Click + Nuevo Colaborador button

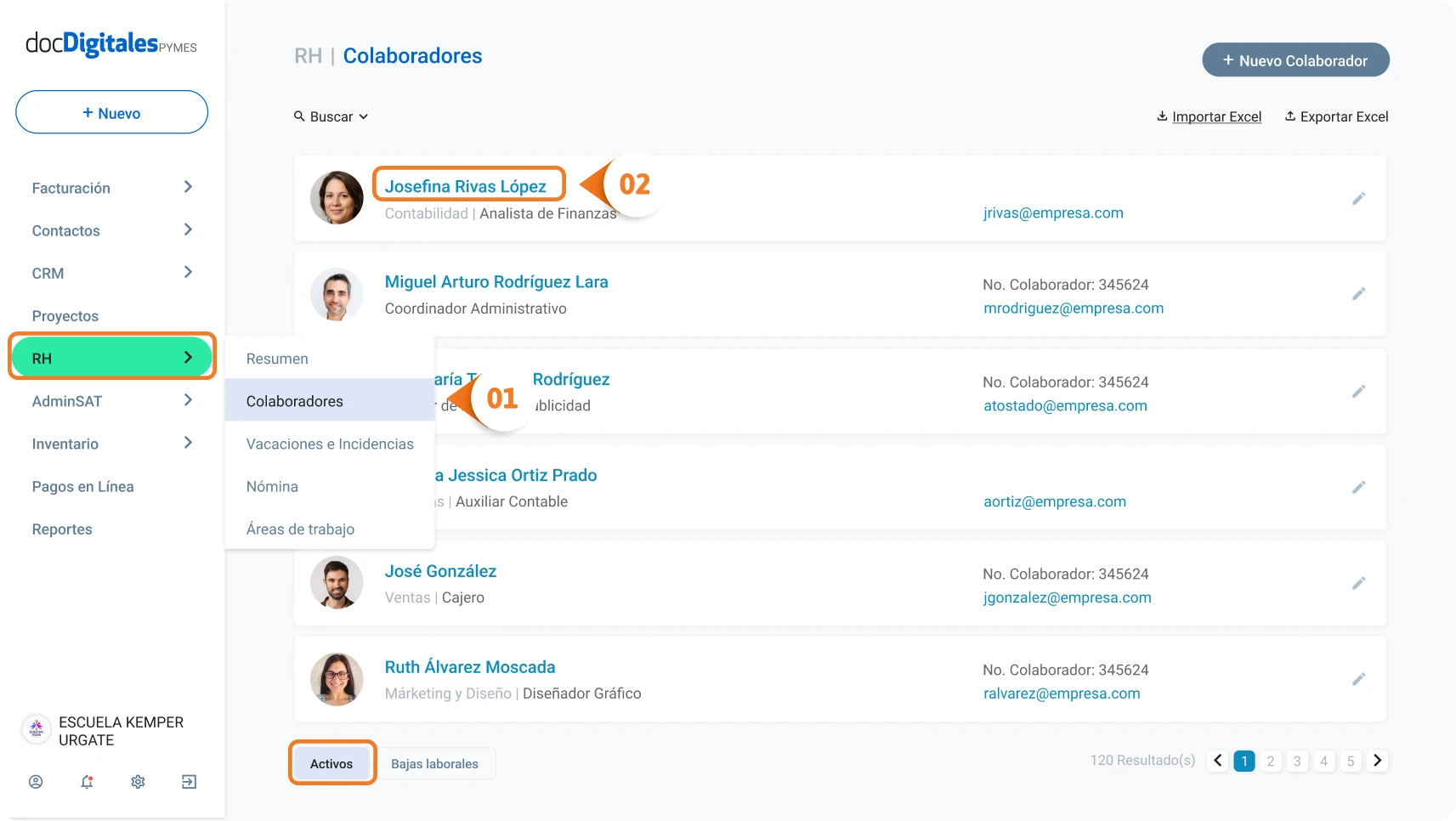click(1295, 60)
